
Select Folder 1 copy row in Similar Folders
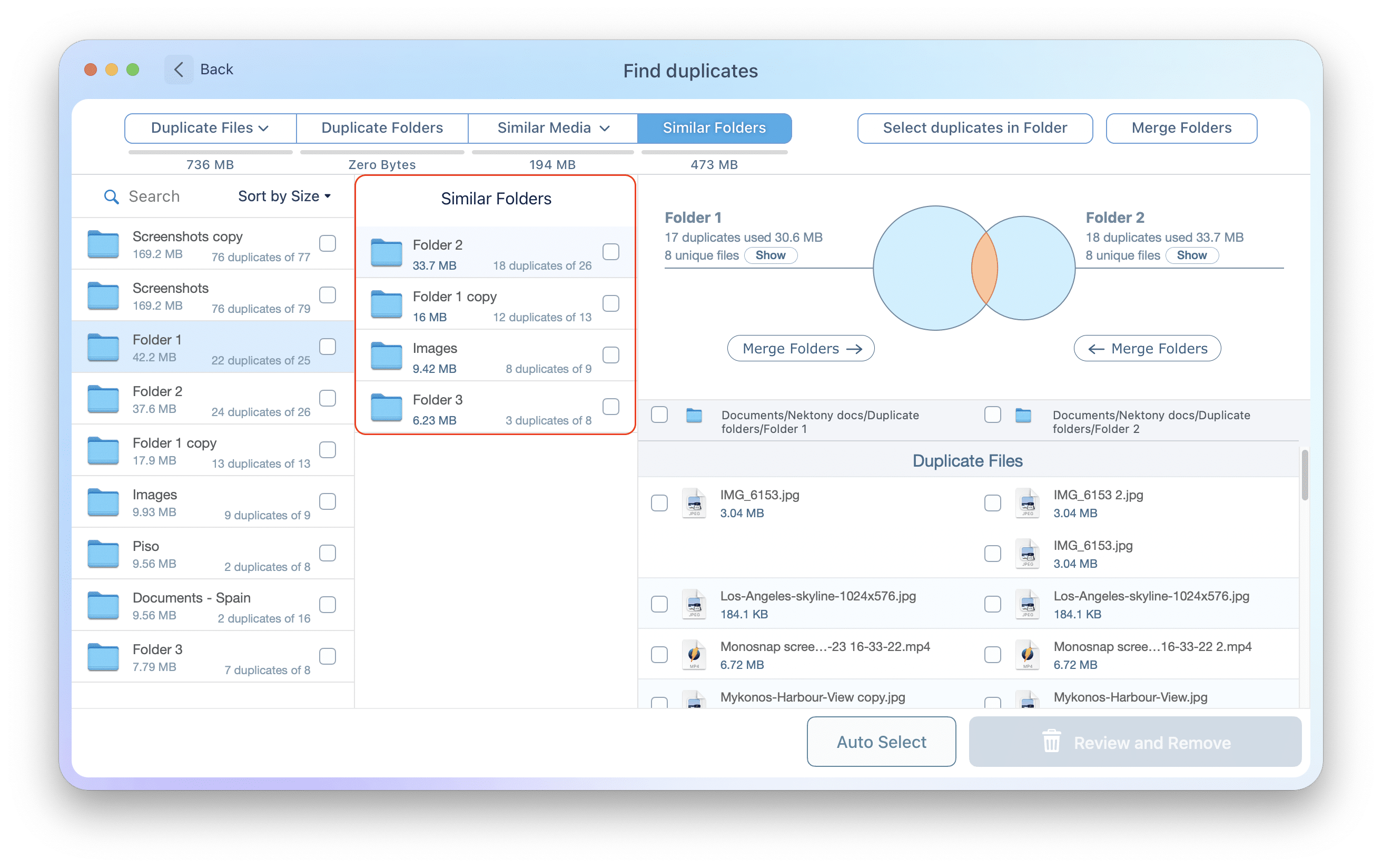click(x=495, y=304)
